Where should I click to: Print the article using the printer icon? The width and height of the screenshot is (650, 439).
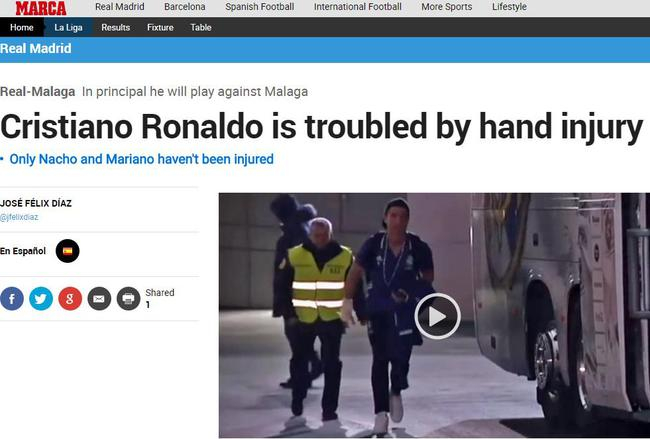point(129,298)
